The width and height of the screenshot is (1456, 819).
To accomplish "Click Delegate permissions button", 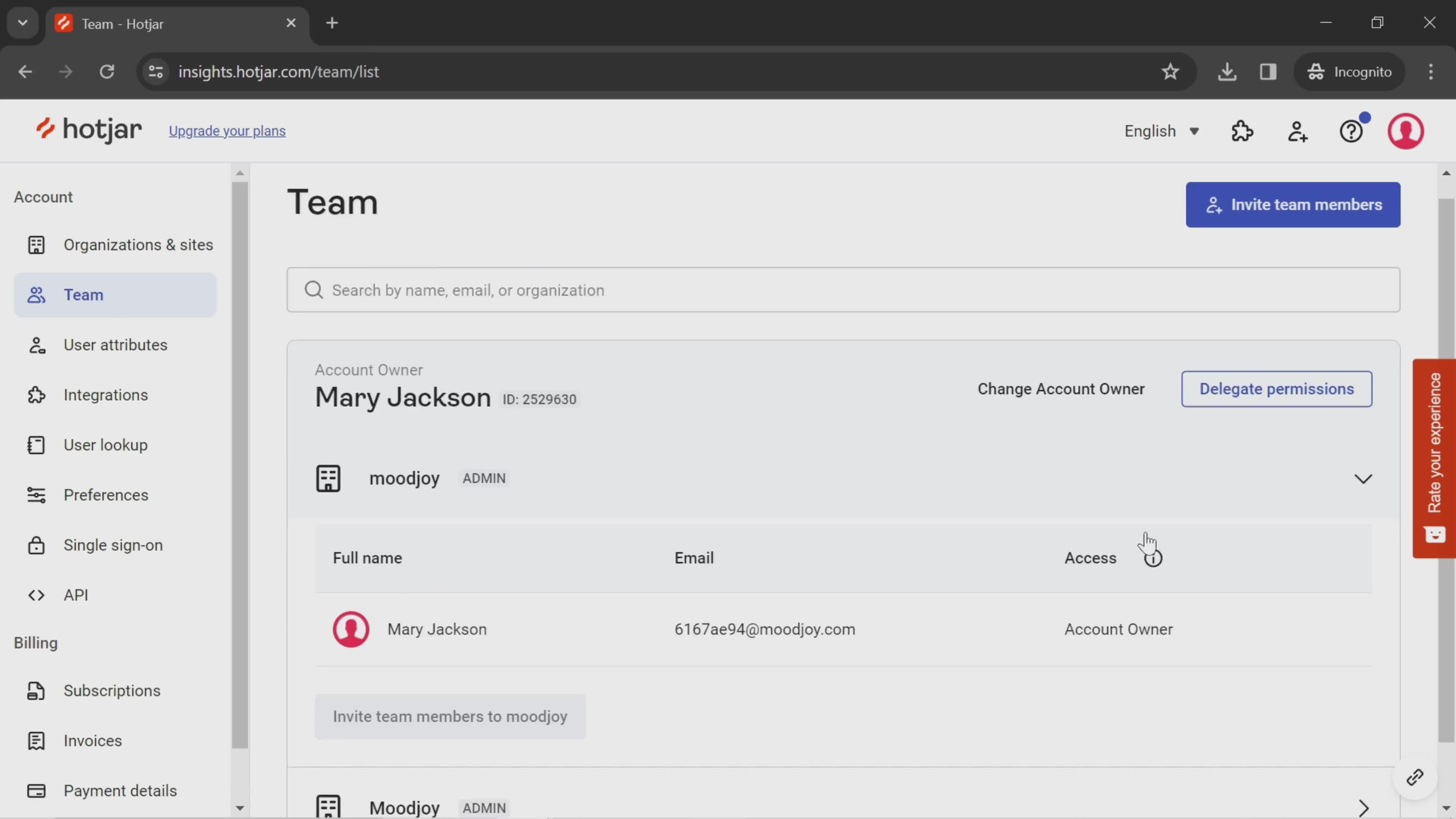I will [1276, 389].
